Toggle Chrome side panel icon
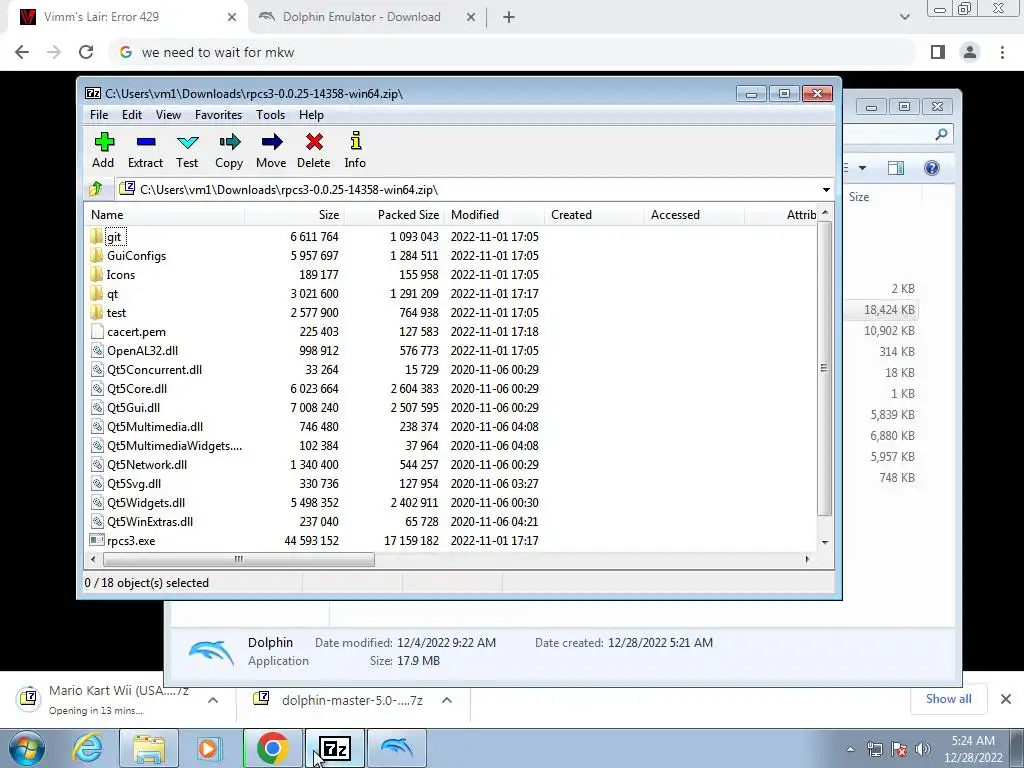 point(938,52)
